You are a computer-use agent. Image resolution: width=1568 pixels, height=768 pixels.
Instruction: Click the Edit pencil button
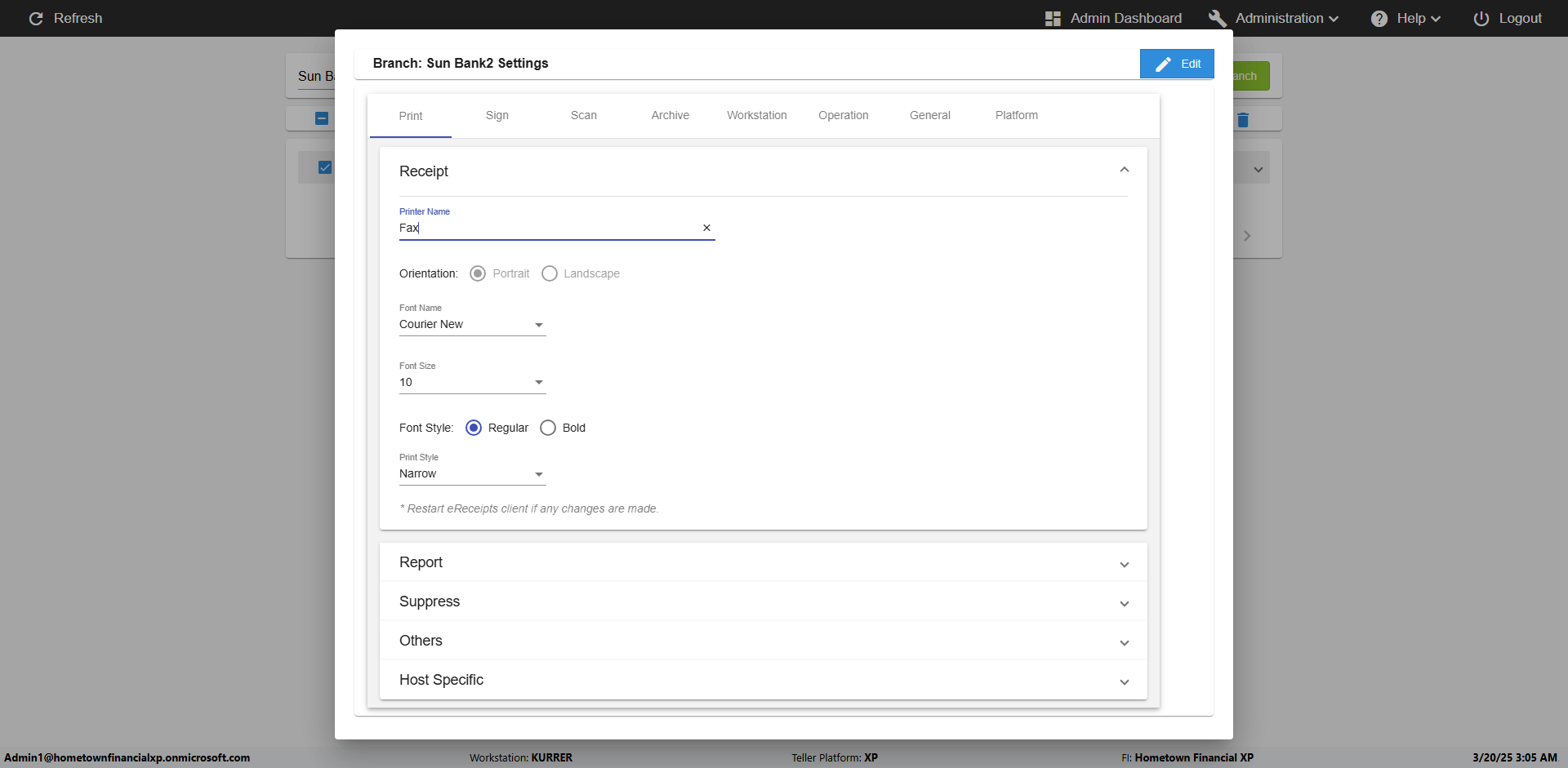point(1177,64)
